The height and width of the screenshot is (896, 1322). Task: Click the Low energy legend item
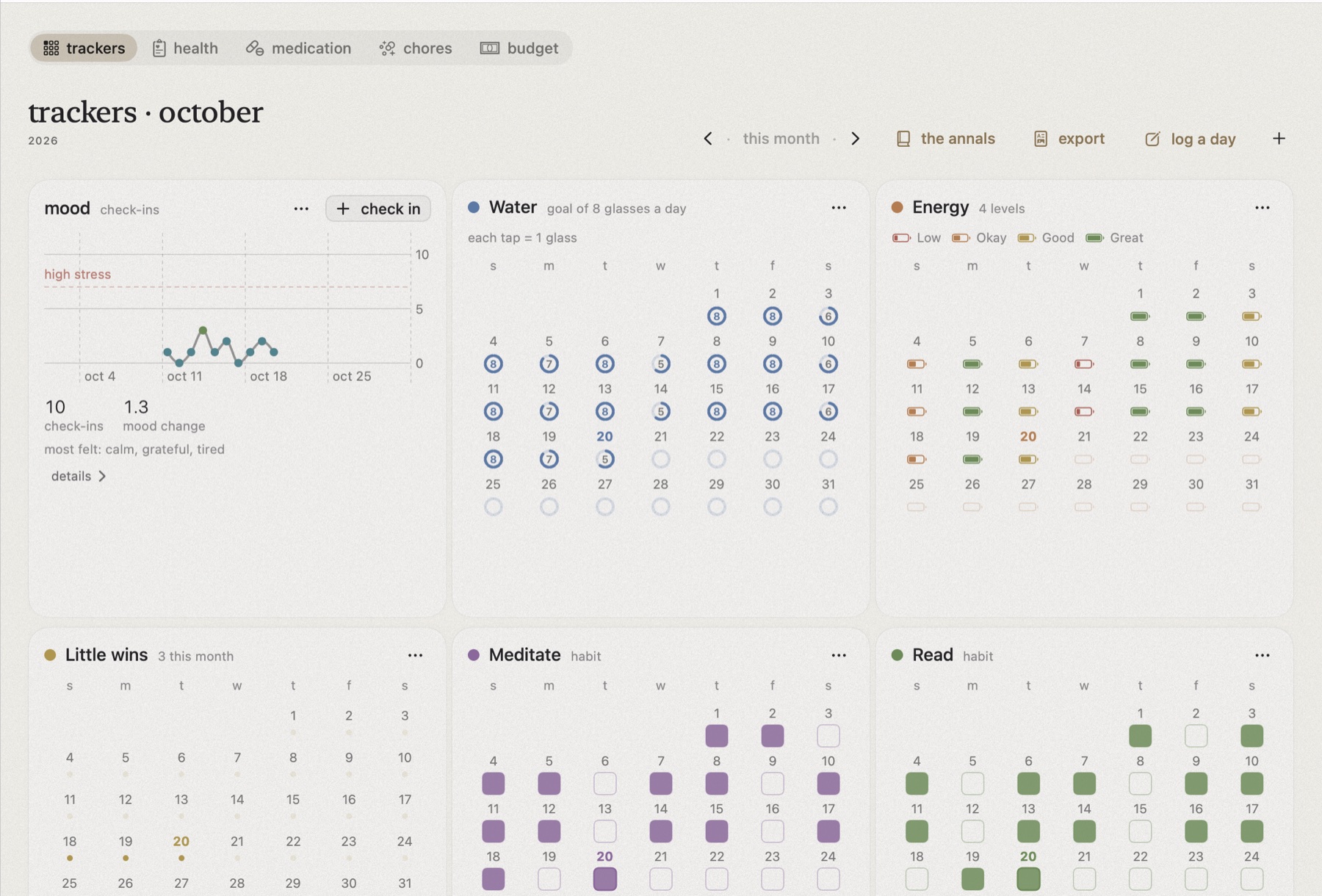pyautogui.click(x=917, y=237)
